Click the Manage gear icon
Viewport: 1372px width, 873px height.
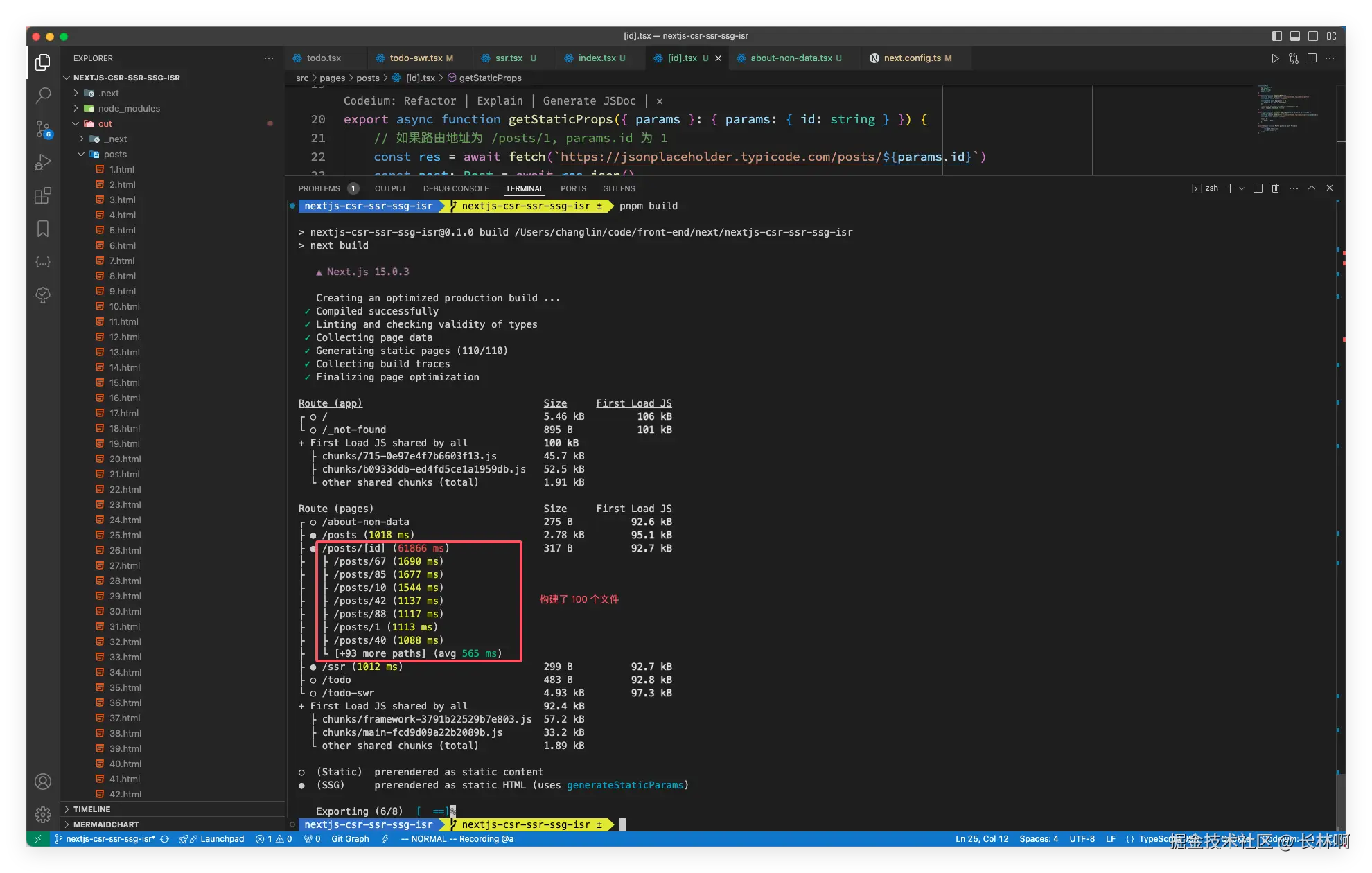(x=43, y=814)
